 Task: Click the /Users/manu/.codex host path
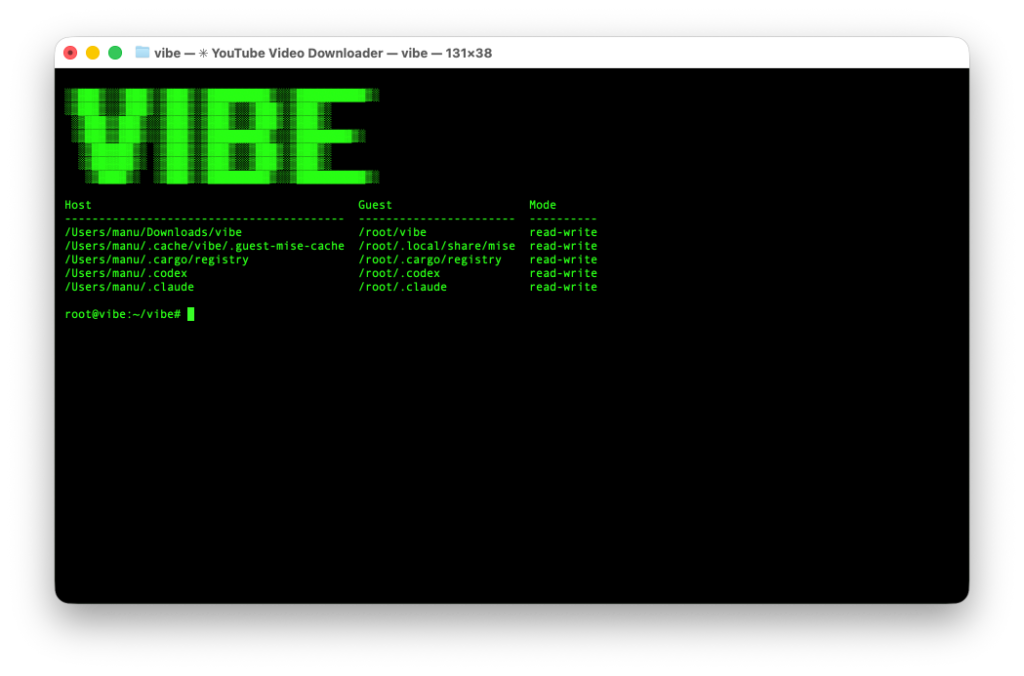(x=126, y=273)
